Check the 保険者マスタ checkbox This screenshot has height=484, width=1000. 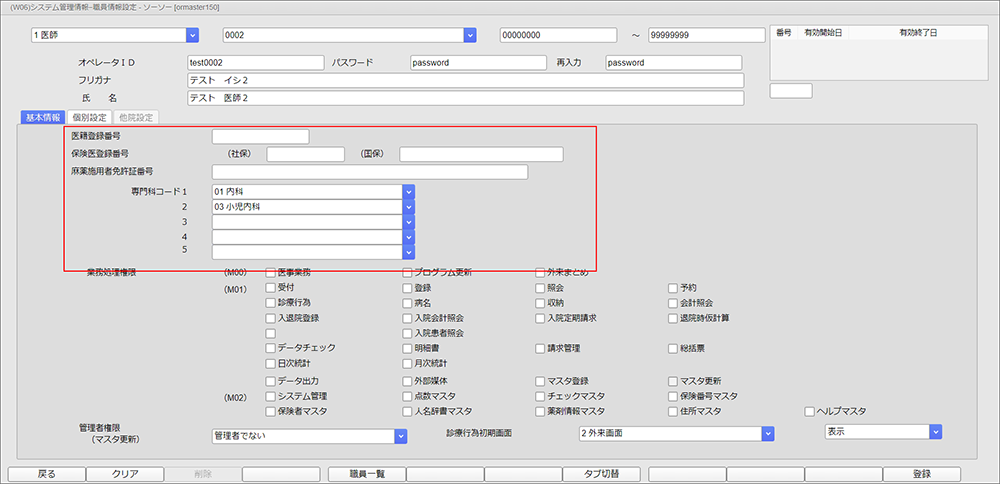[270, 412]
